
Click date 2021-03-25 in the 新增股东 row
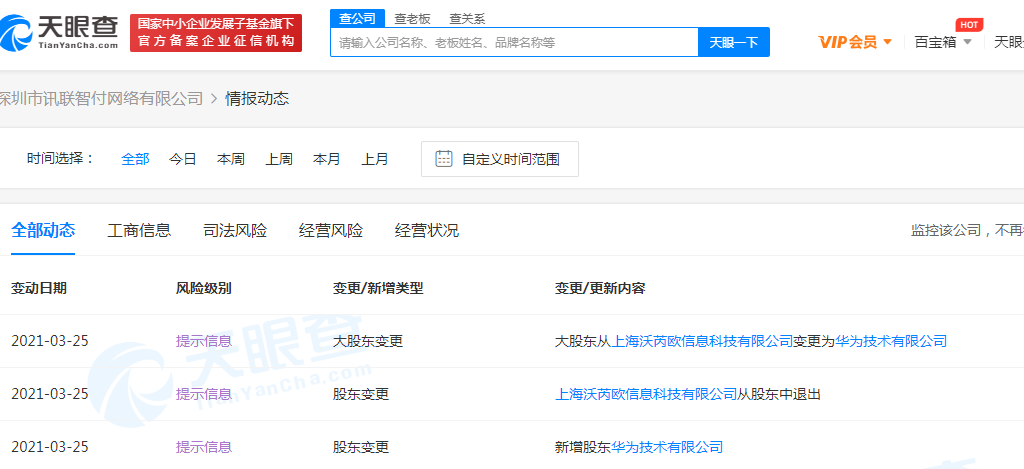coord(50,447)
